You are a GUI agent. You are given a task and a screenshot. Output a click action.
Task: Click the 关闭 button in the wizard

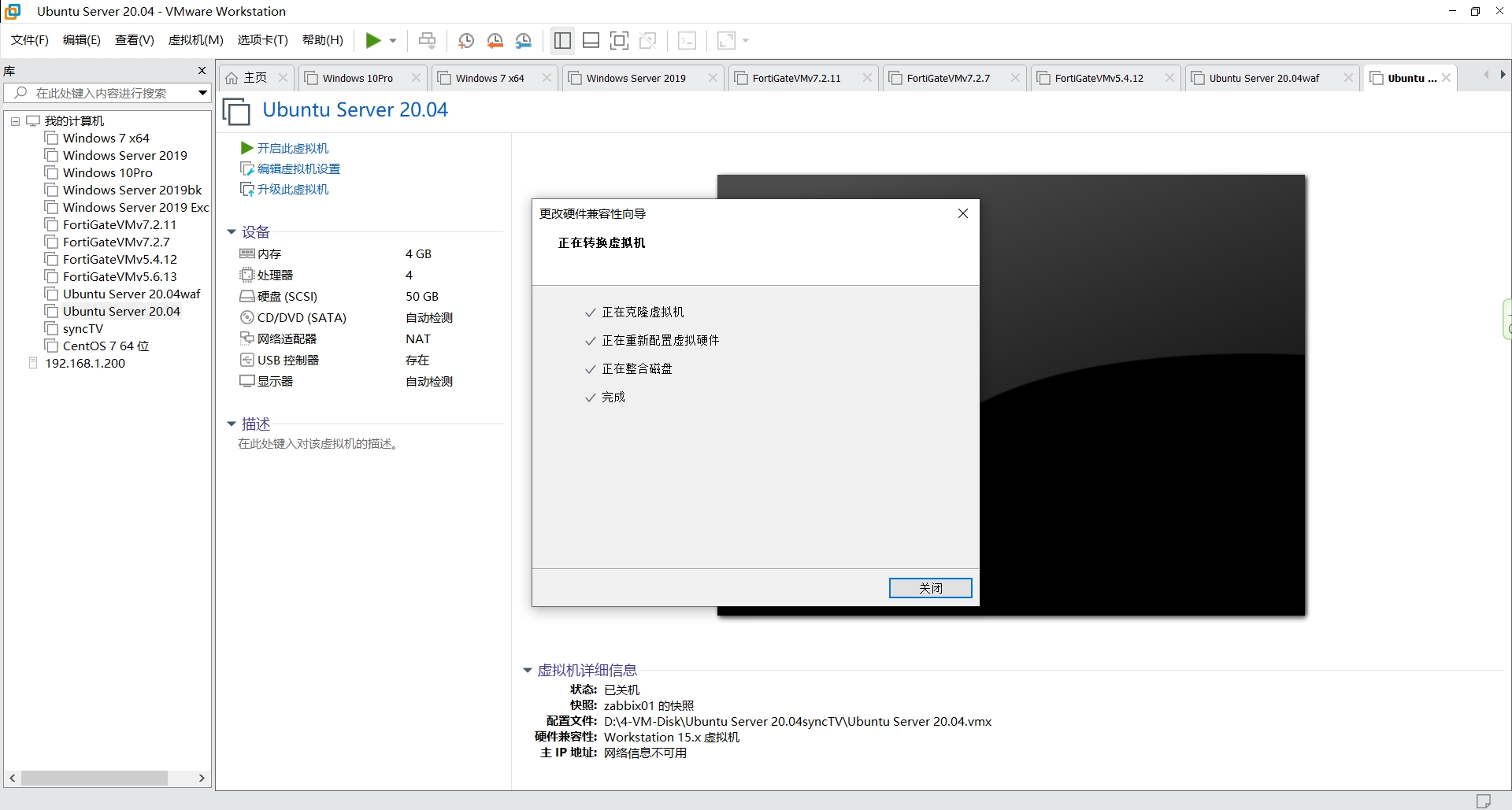930,588
